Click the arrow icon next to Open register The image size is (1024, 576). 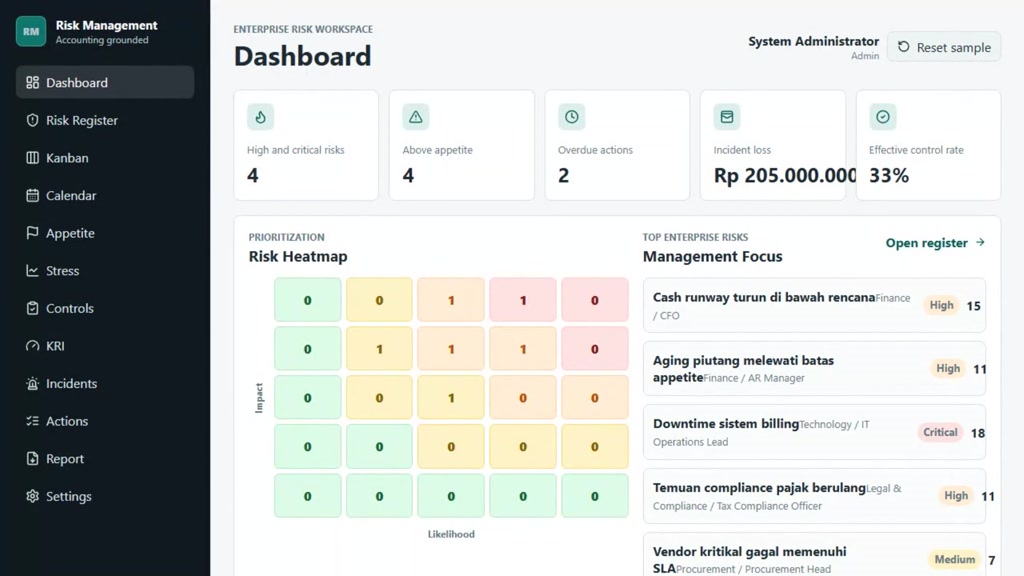click(980, 242)
